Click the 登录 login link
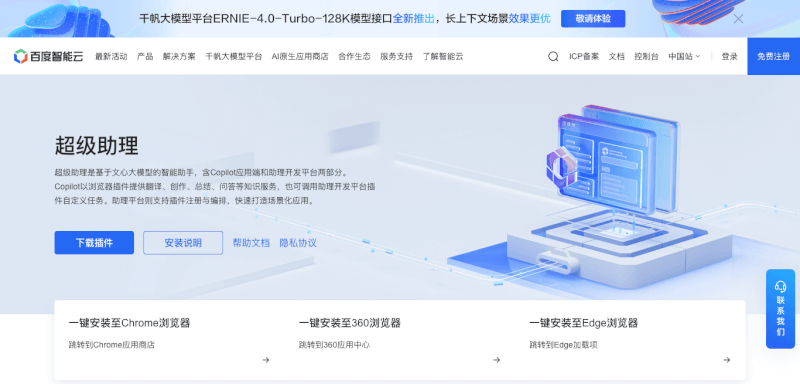The width and height of the screenshot is (800, 384). [x=730, y=57]
